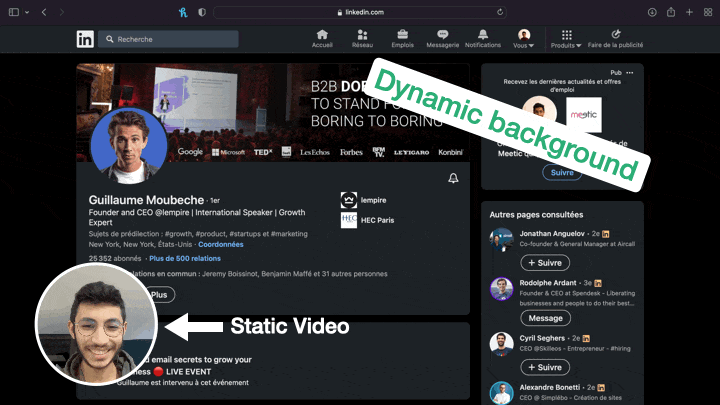The width and height of the screenshot is (720, 405).
Task: Focus the Recherche search field
Action: (168, 39)
